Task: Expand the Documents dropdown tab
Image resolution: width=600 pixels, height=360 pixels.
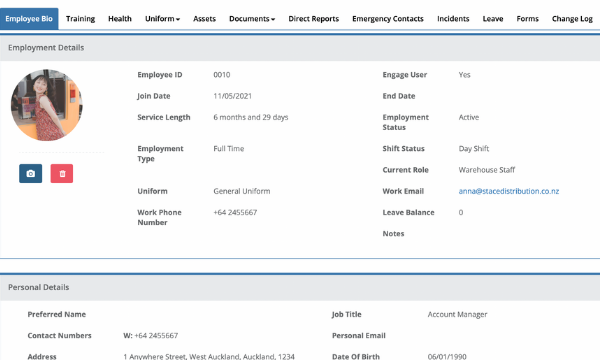Action: click(252, 19)
